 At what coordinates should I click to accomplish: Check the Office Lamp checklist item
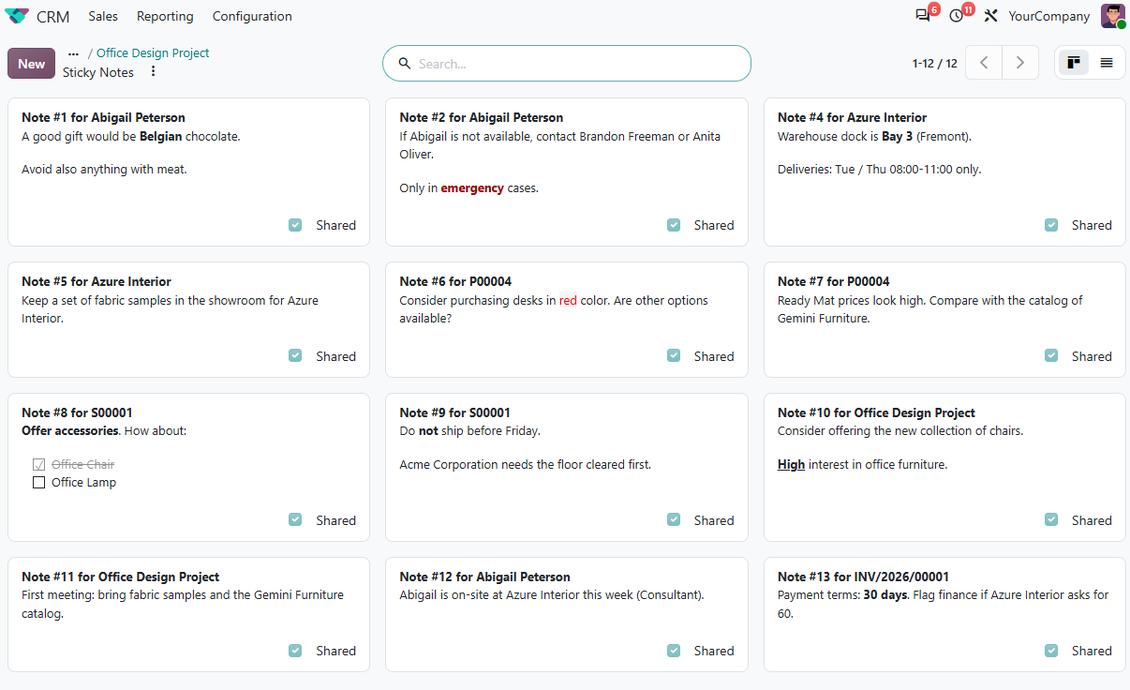39,482
